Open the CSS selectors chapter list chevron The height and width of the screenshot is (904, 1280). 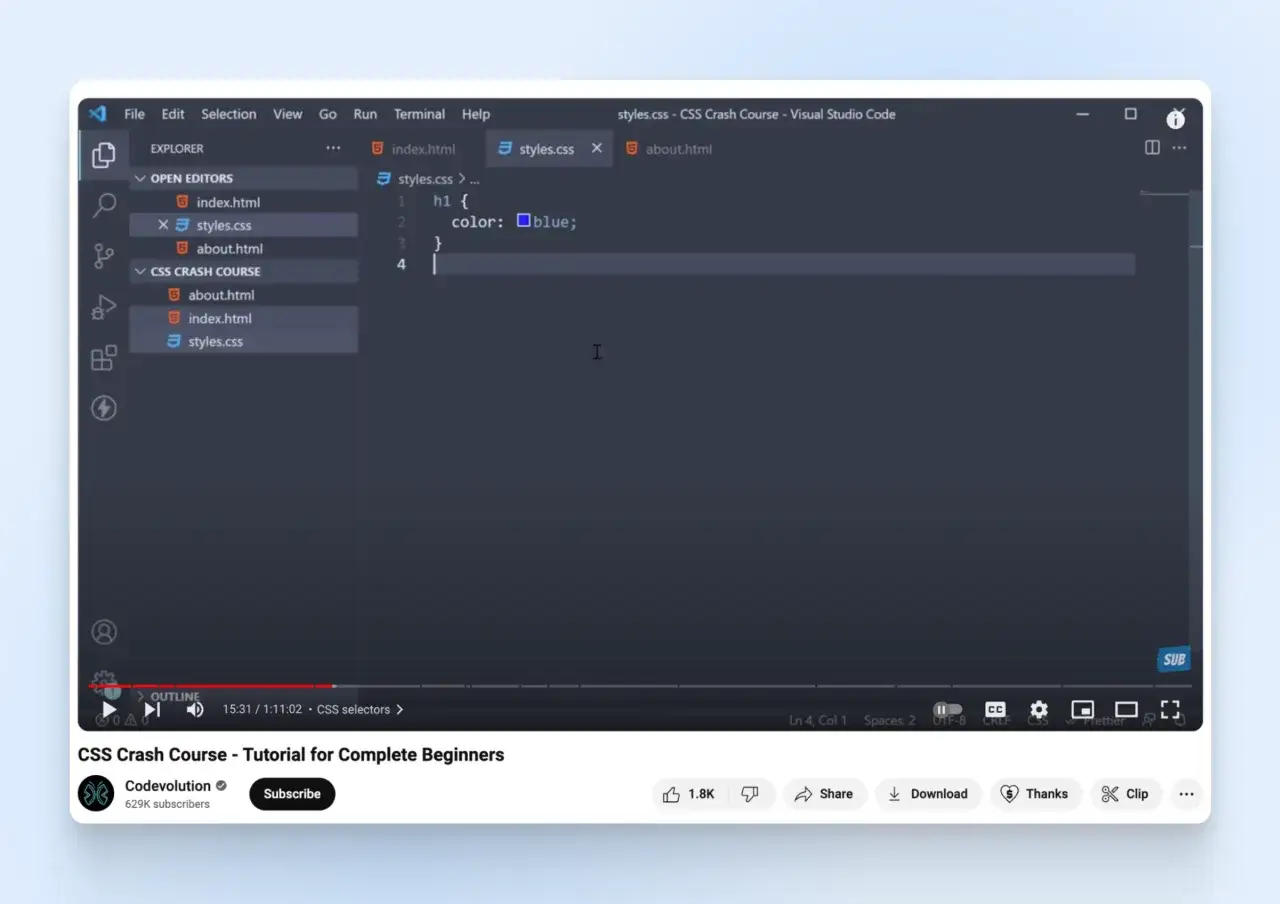coord(398,709)
